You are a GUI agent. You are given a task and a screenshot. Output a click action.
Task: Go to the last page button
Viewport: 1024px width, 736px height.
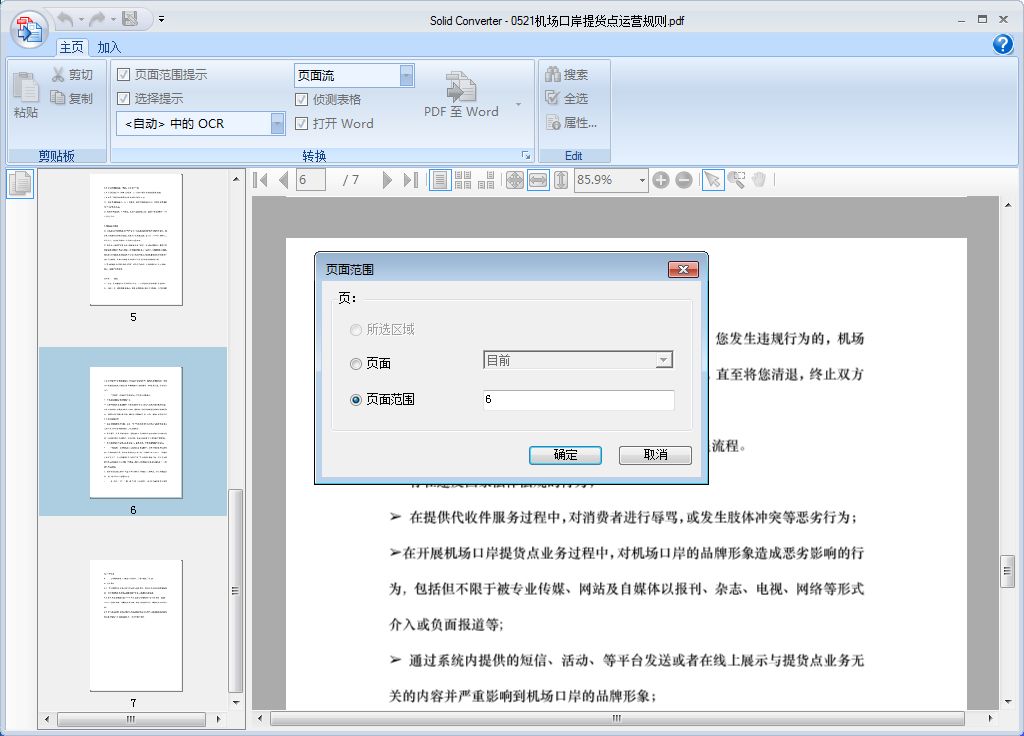coord(410,180)
